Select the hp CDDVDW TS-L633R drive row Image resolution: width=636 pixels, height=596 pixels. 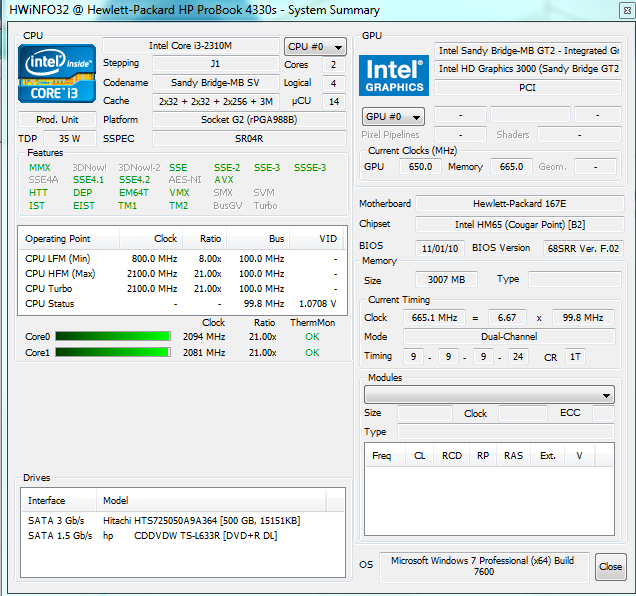[183, 536]
